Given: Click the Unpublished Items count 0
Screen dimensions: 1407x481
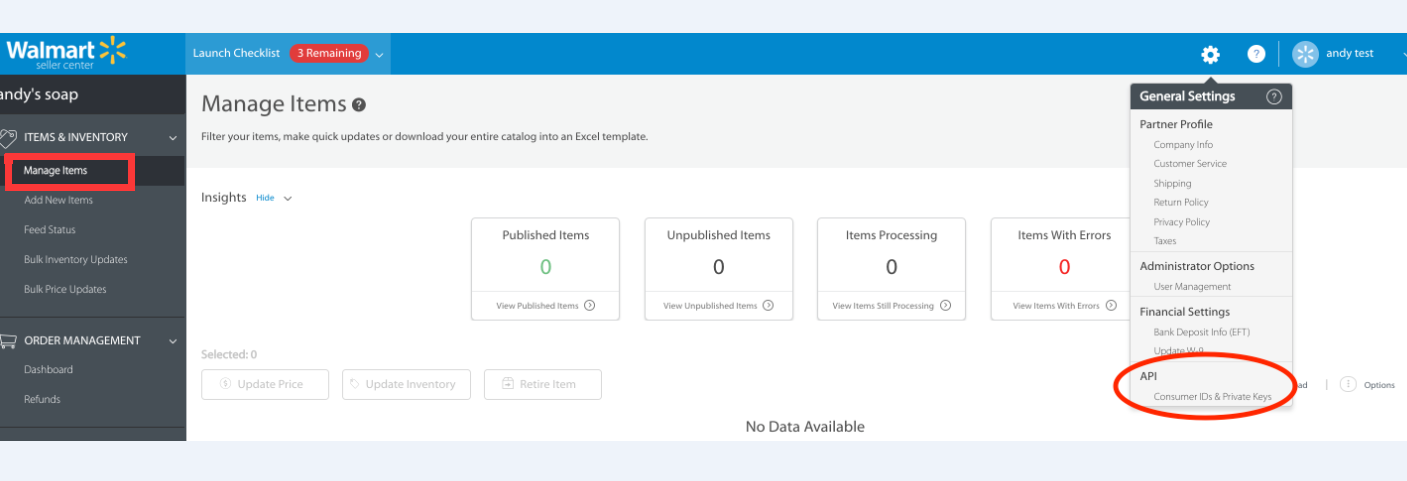Looking at the screenshot, I should pos(719,267).
